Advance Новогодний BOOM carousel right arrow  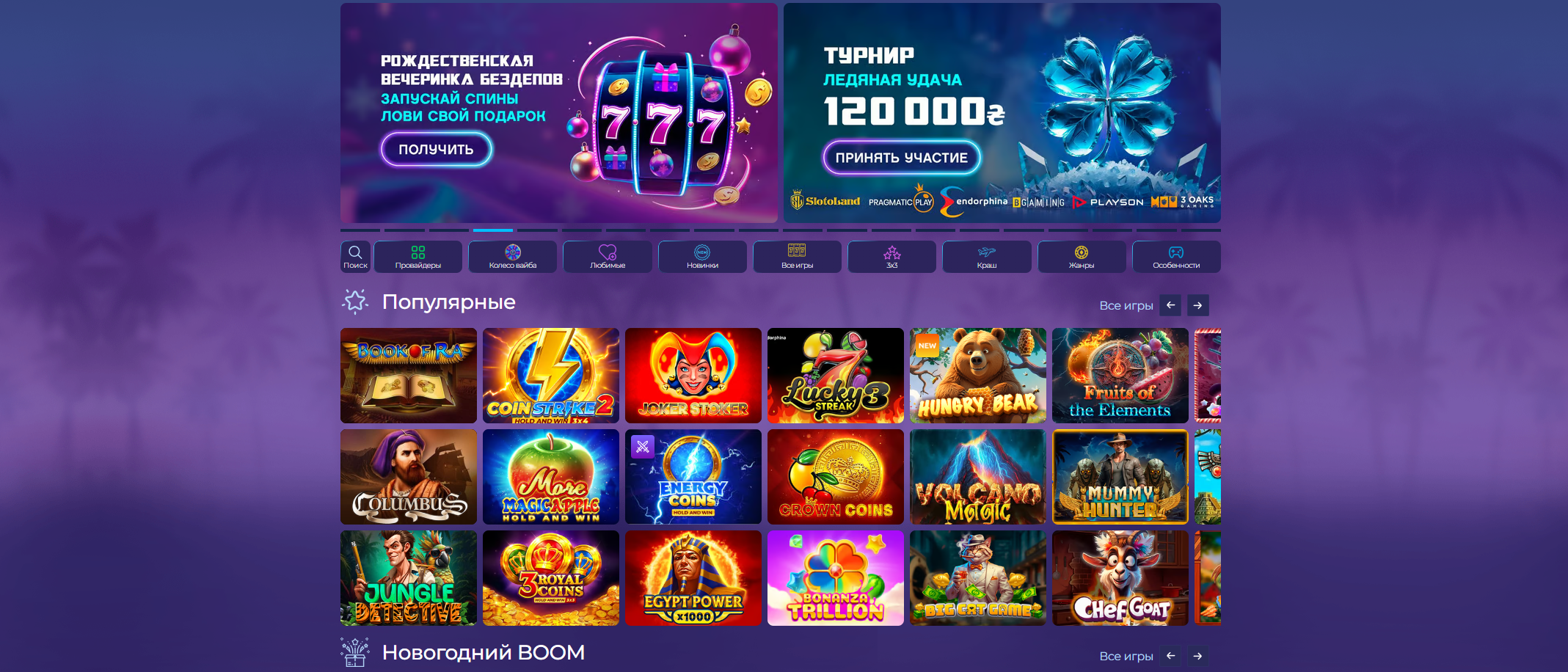coord(1197,656)
